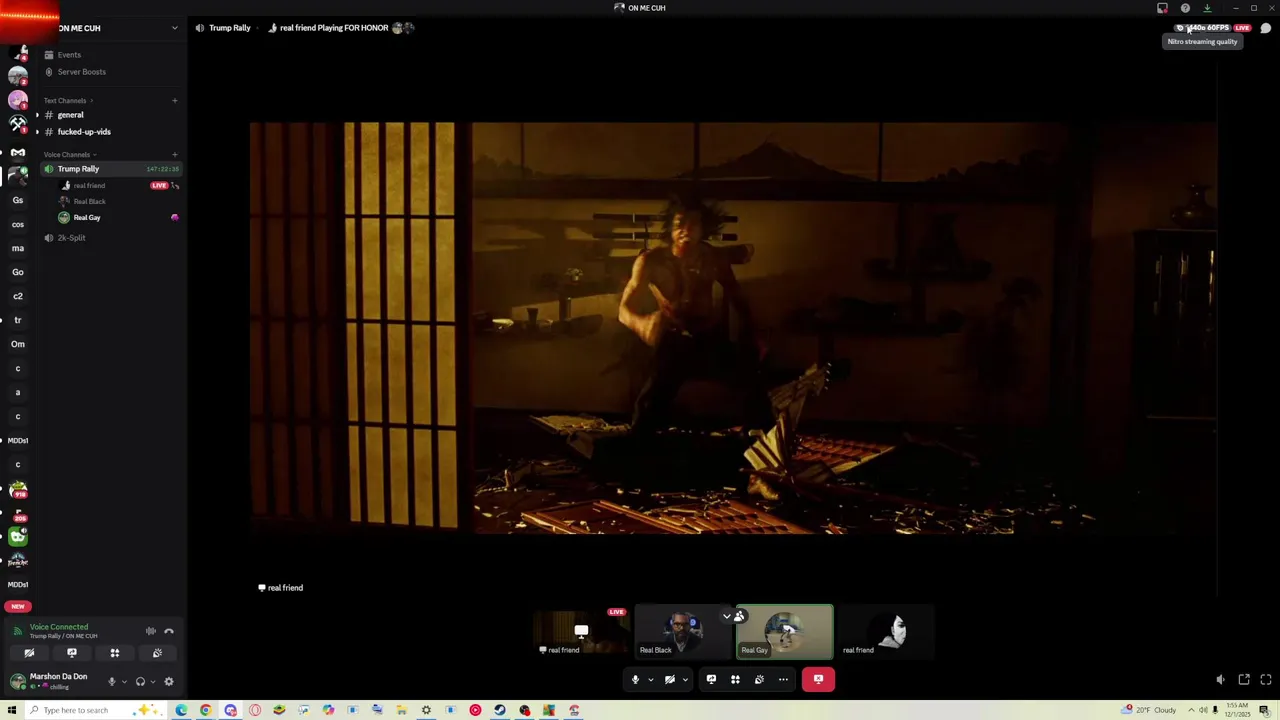Mute the microphone in the user panel
Screen dimensions: 1280x720
point(111,682)
